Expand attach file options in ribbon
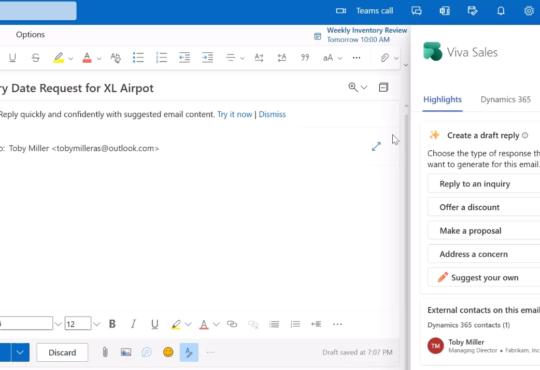The height and width of the screenshot is (370, 540). 396,58
